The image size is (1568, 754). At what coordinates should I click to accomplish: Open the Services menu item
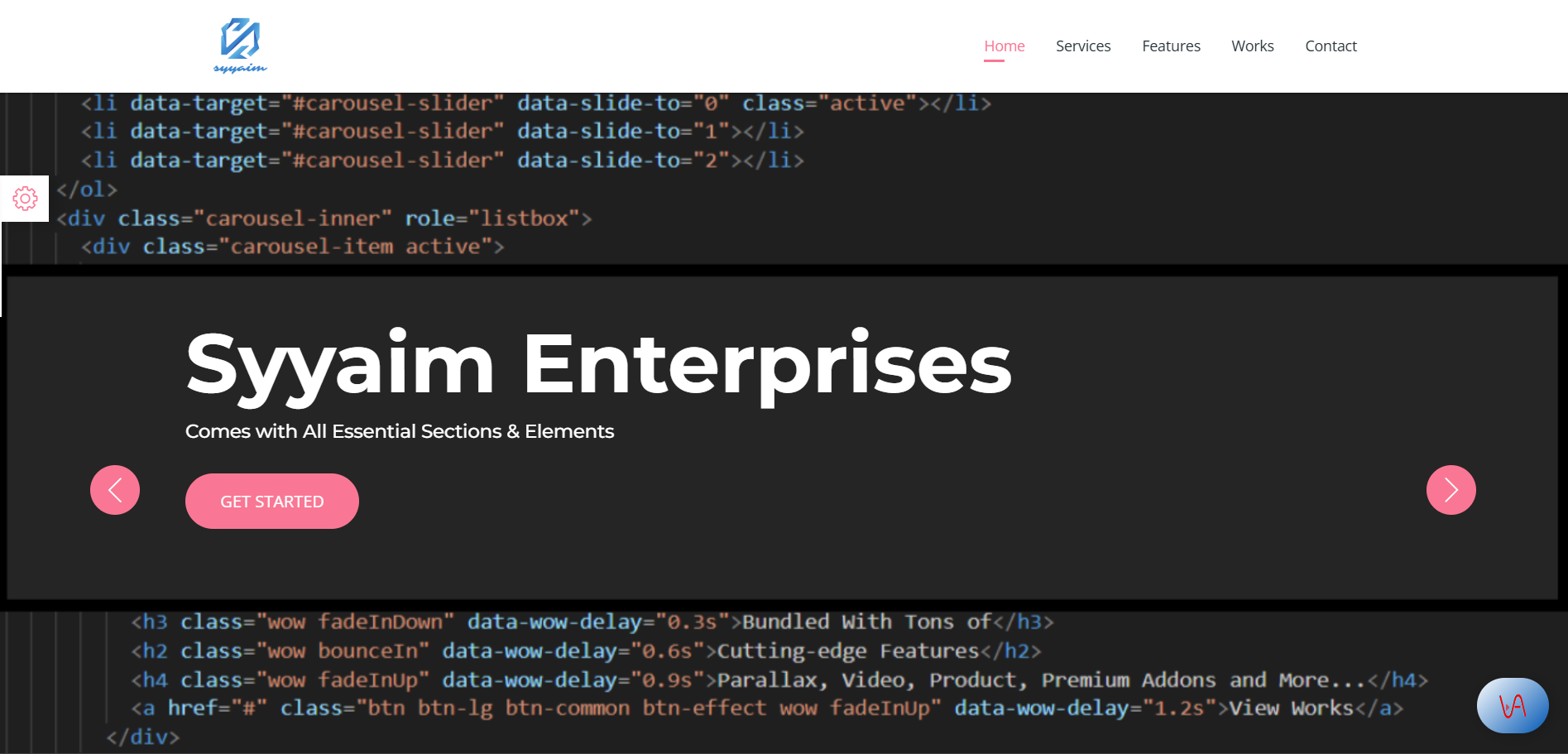1082,46
